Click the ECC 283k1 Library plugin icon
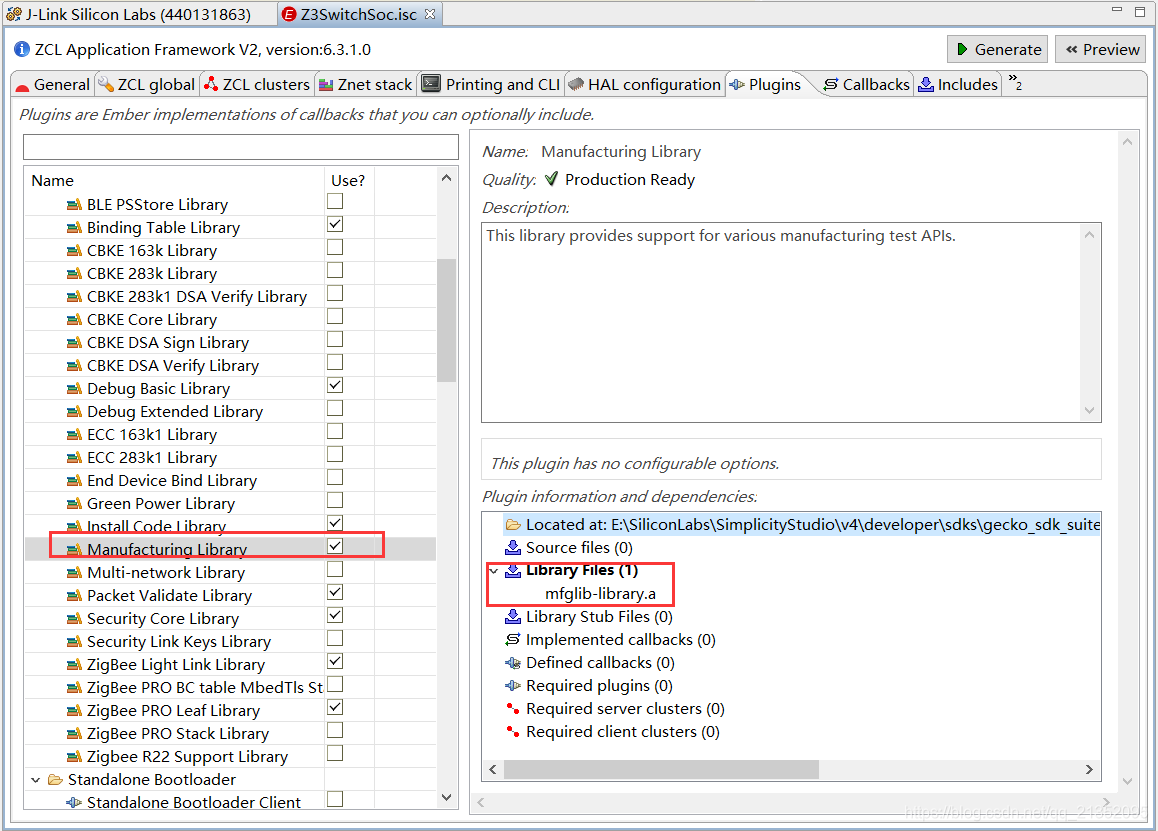Screen dimensions: 1158x831 point(74,458)
